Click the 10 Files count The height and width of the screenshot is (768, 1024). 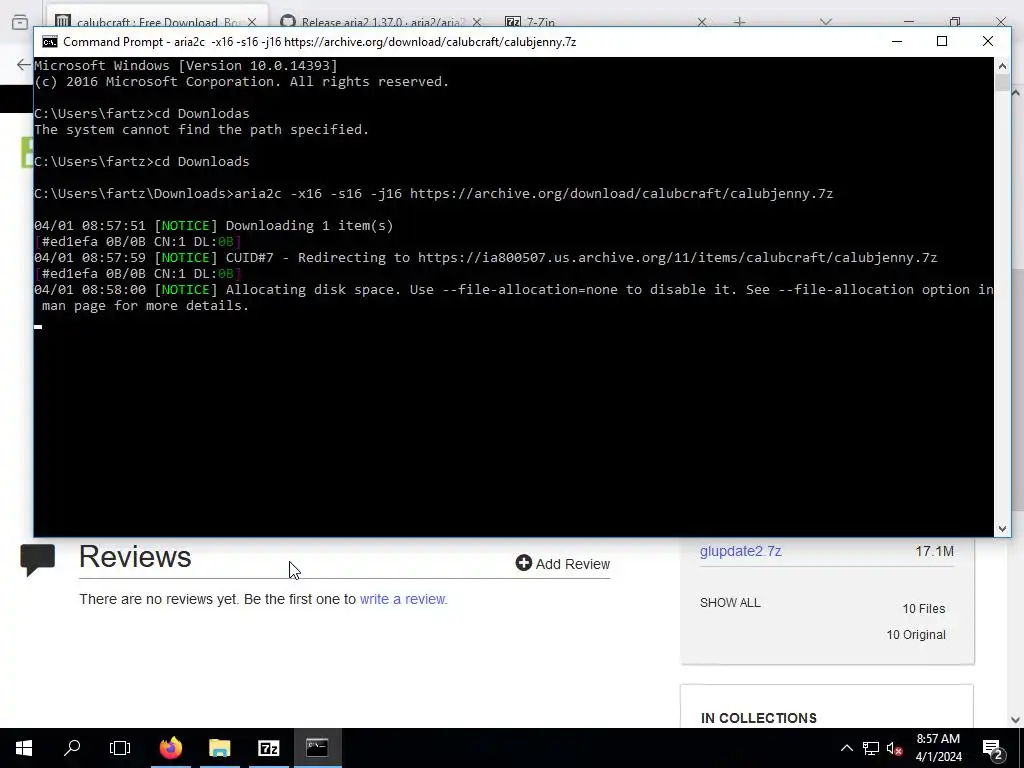tap(923, 609)
